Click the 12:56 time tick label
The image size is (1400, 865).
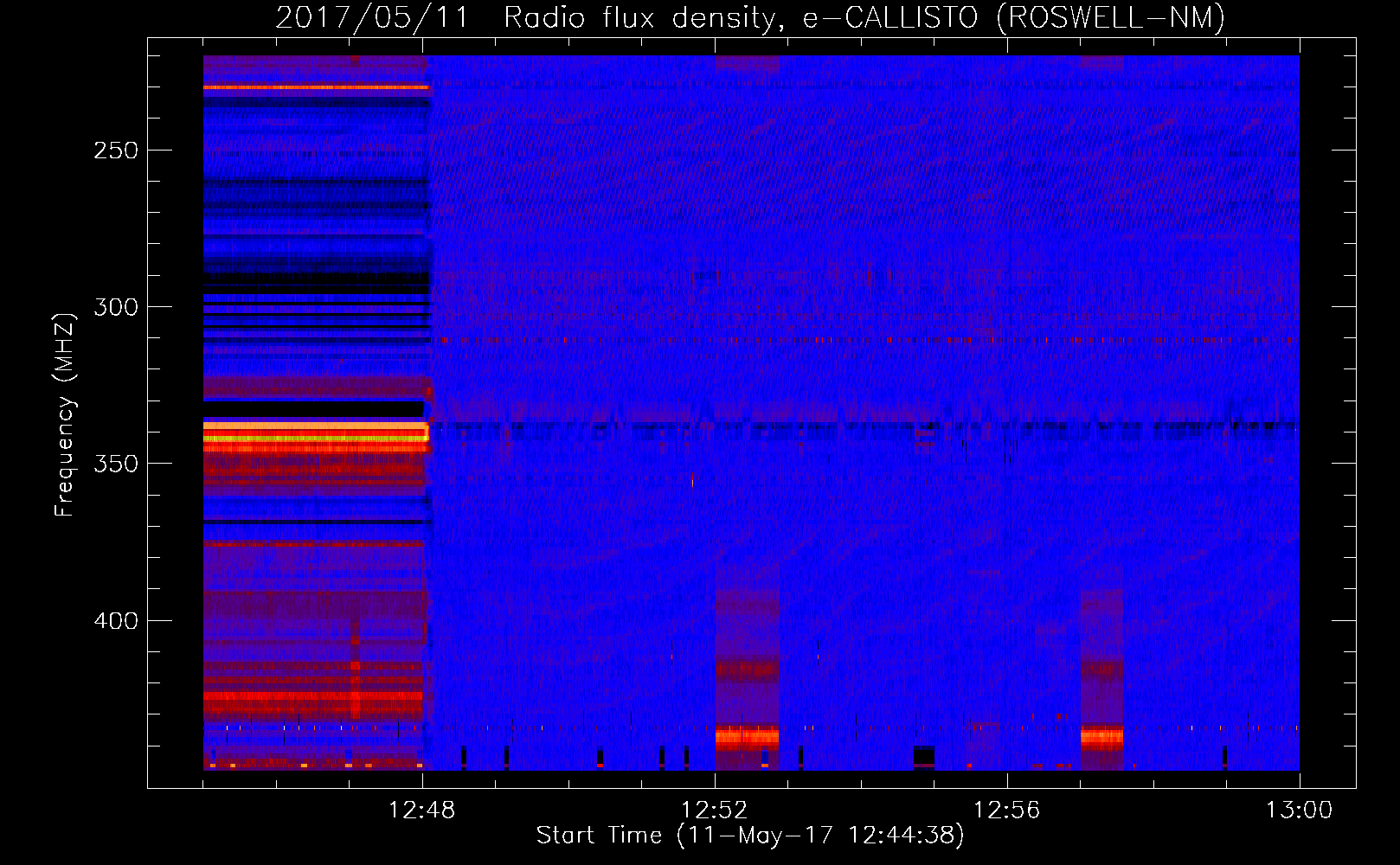(1007, 811)
